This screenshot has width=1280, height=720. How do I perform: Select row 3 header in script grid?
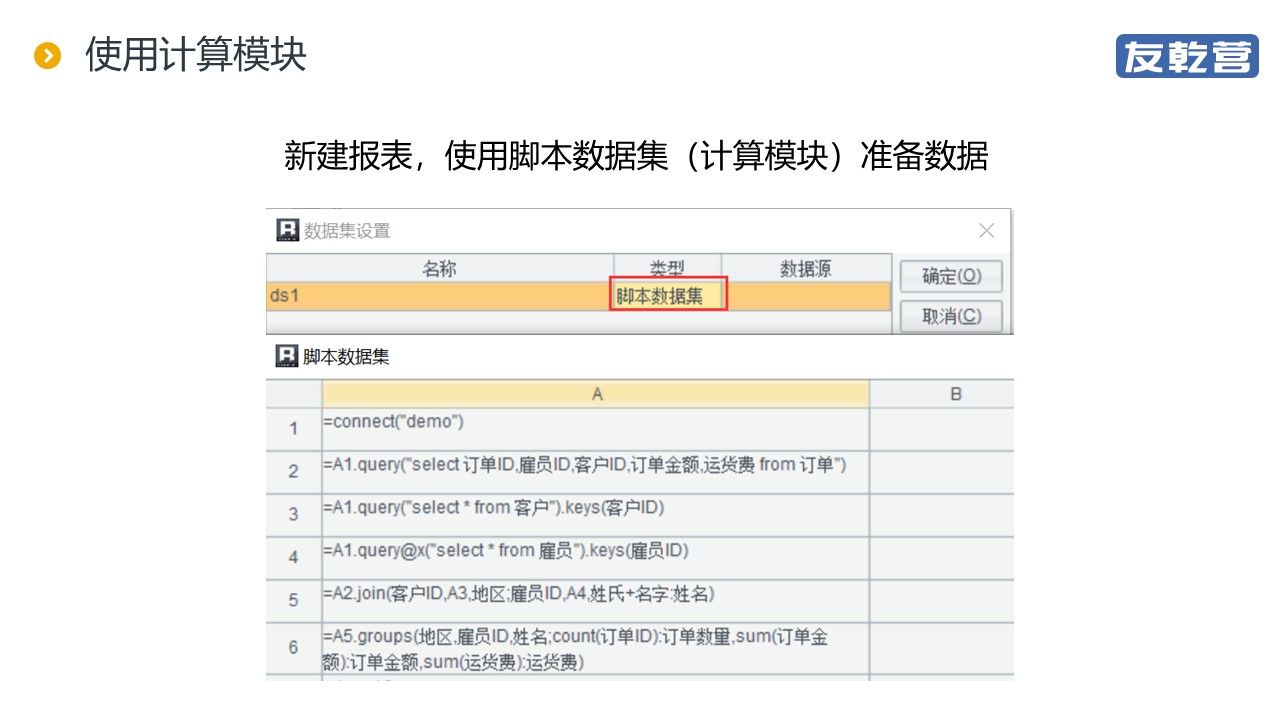click(294, 515)
